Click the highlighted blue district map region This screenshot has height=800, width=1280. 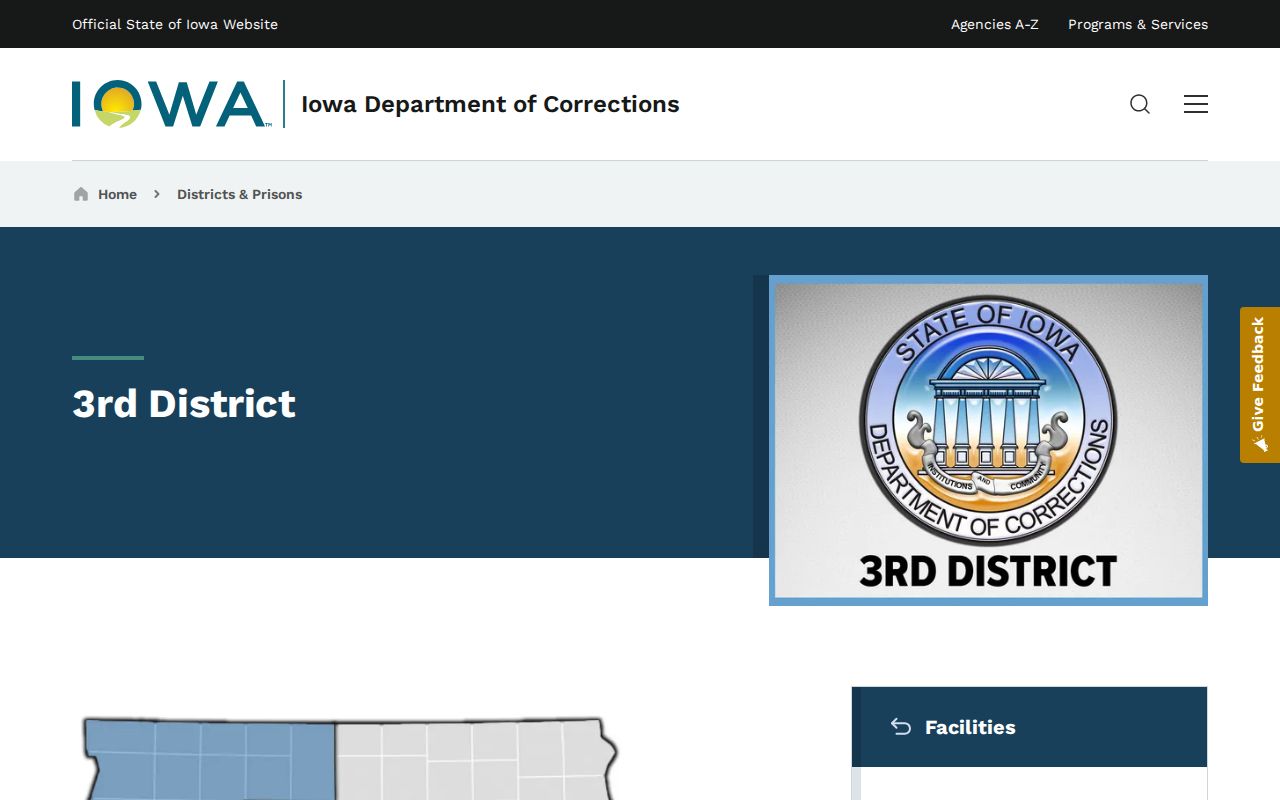point(210,758)
